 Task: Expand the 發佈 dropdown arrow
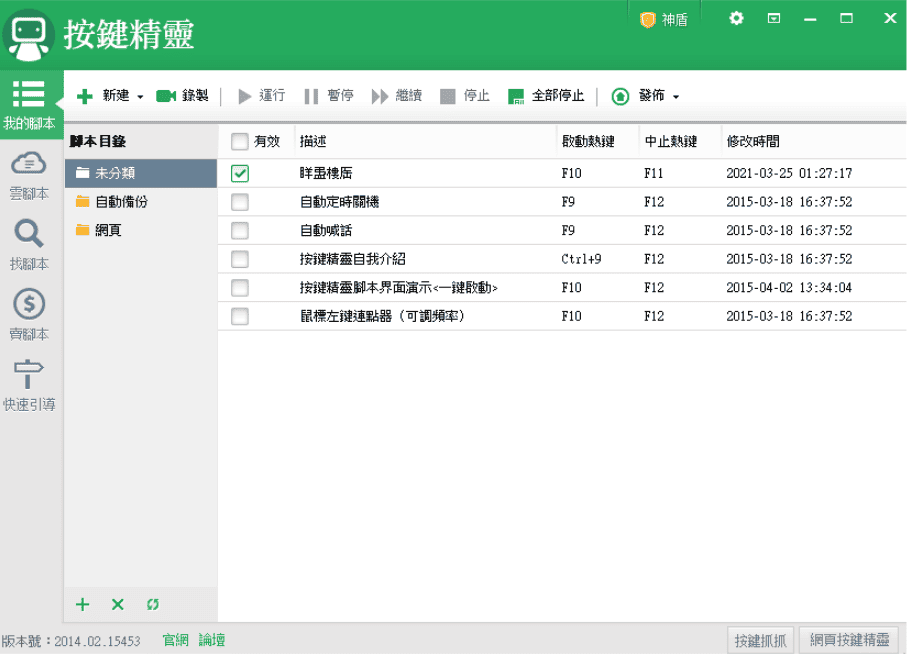(676, 97)
